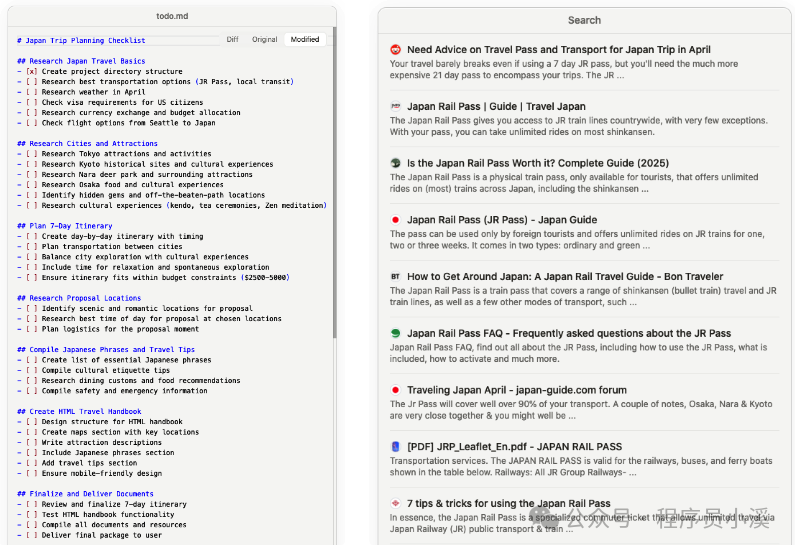
Task: Click the green icon beside Japan Rail Pass FAQ
Action: [x=395, y=333]
